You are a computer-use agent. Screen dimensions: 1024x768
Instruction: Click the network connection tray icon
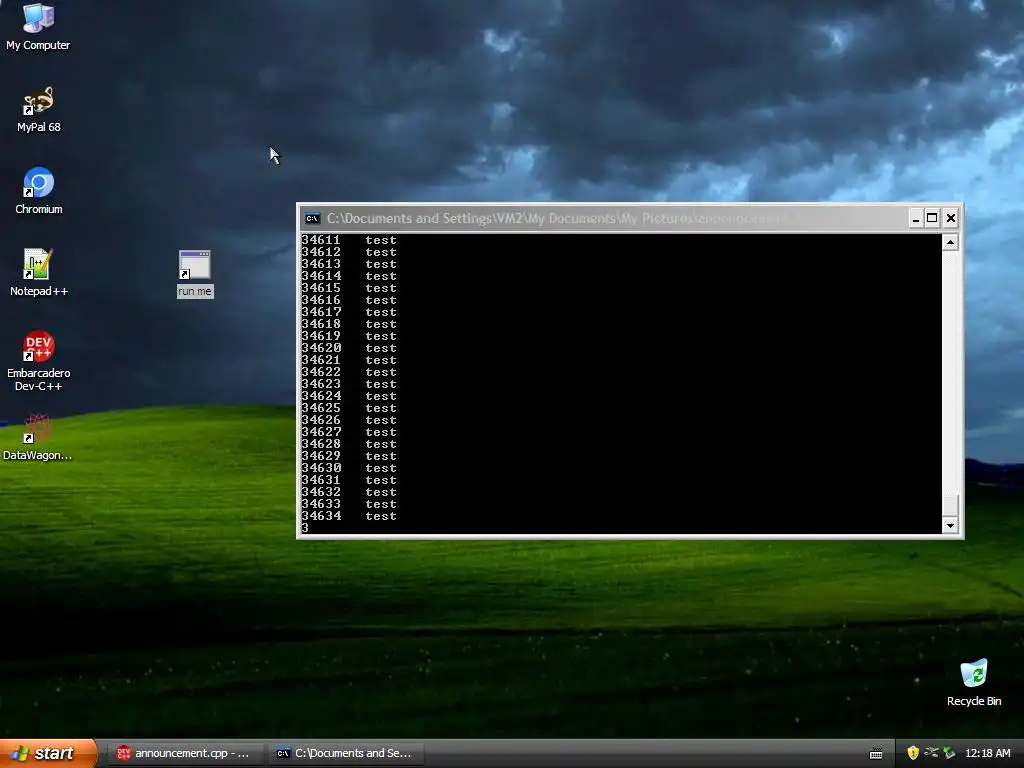(x=931, y=753)
